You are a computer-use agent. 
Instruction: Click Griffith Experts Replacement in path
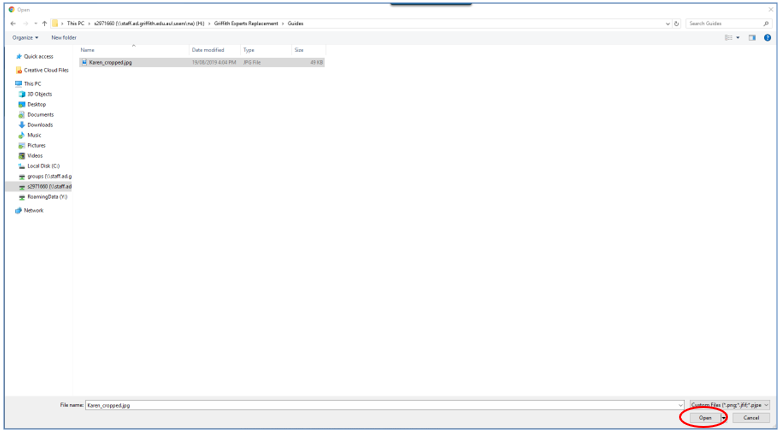coord(238,23)
